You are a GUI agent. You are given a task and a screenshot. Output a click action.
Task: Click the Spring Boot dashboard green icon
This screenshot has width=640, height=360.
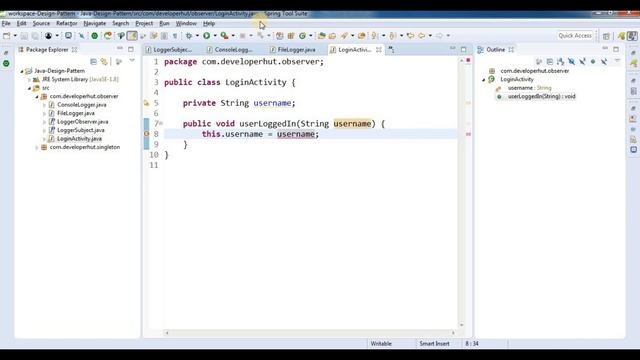(x=94, y=36)
